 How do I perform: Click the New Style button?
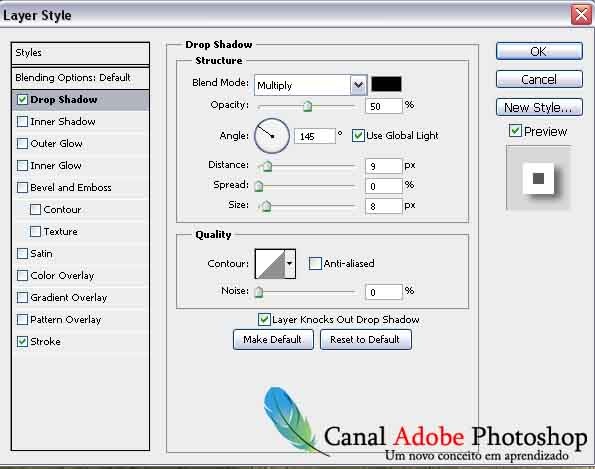tap(539, 107)
